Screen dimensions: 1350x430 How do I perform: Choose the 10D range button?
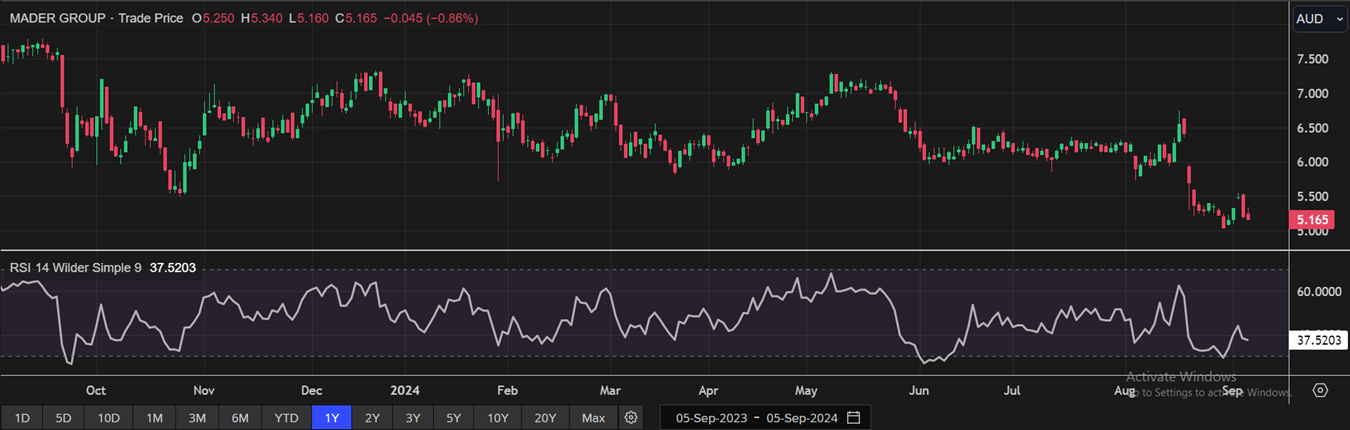(x=108, y=417)
